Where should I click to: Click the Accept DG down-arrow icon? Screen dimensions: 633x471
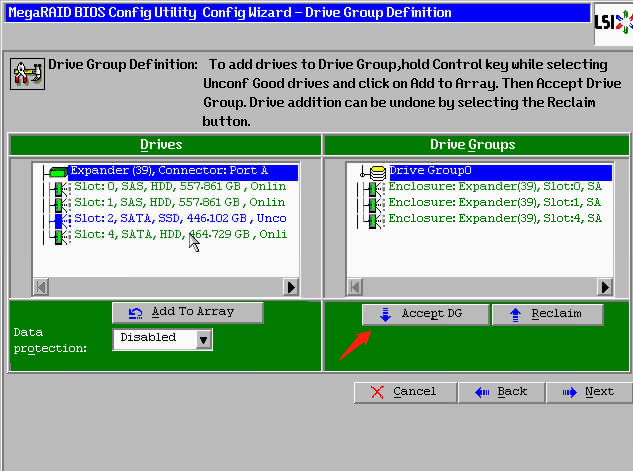pos(385,314)
